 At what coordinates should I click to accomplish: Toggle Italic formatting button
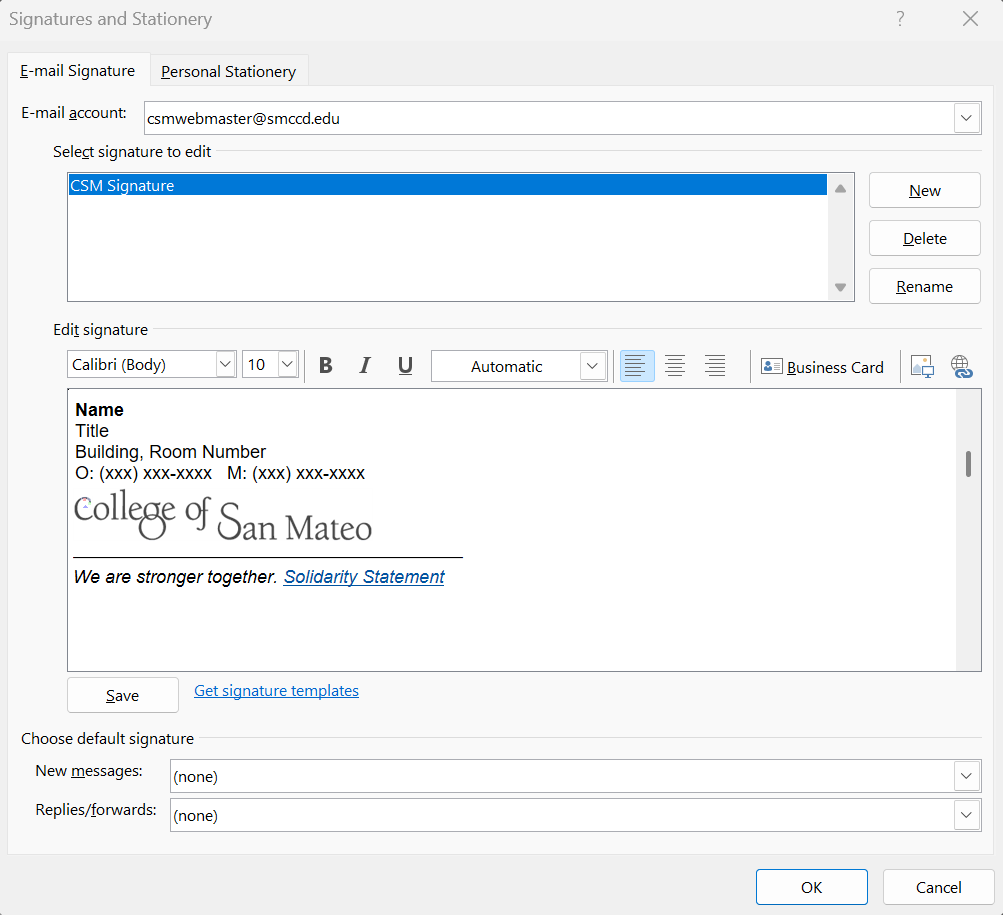[365, 366]
